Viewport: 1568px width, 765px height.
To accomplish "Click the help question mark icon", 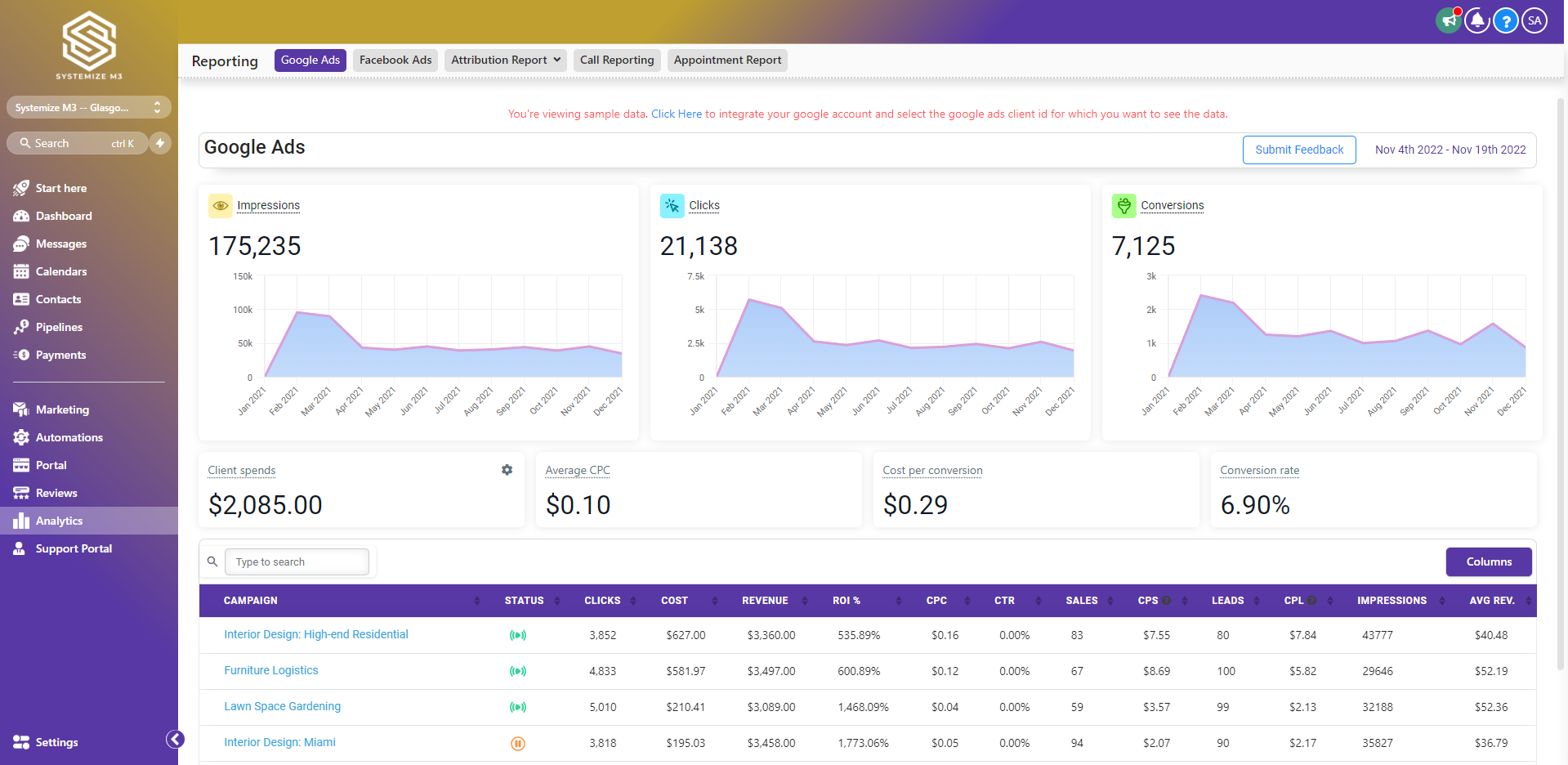I will [1506, 20].
